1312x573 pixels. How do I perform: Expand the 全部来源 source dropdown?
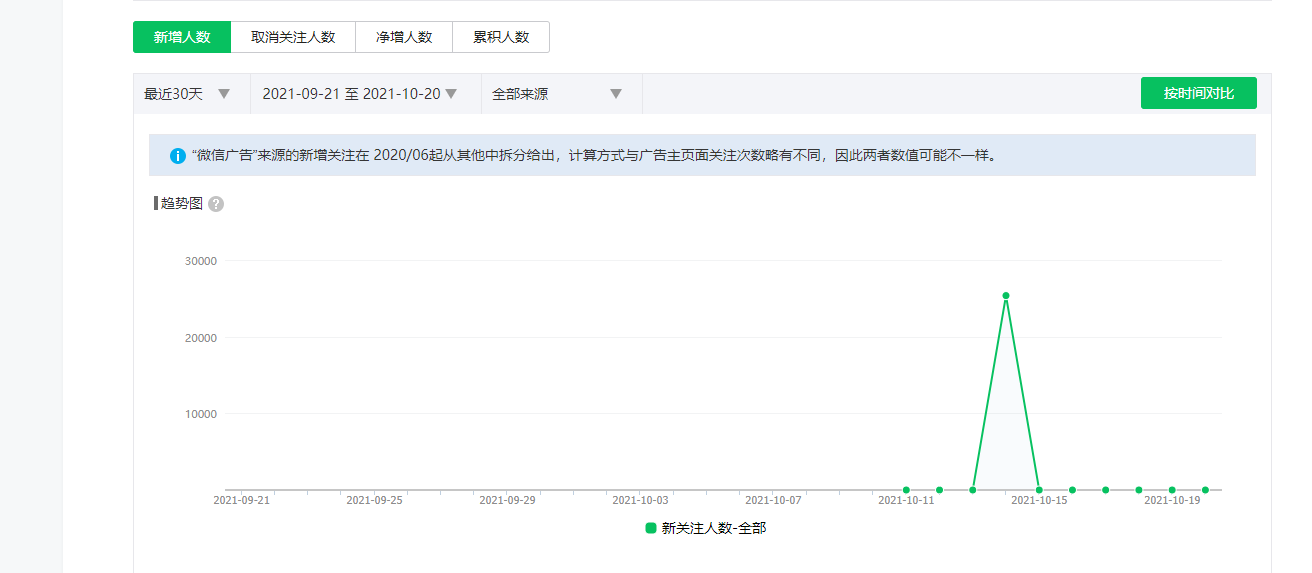(x=561, y=94)
